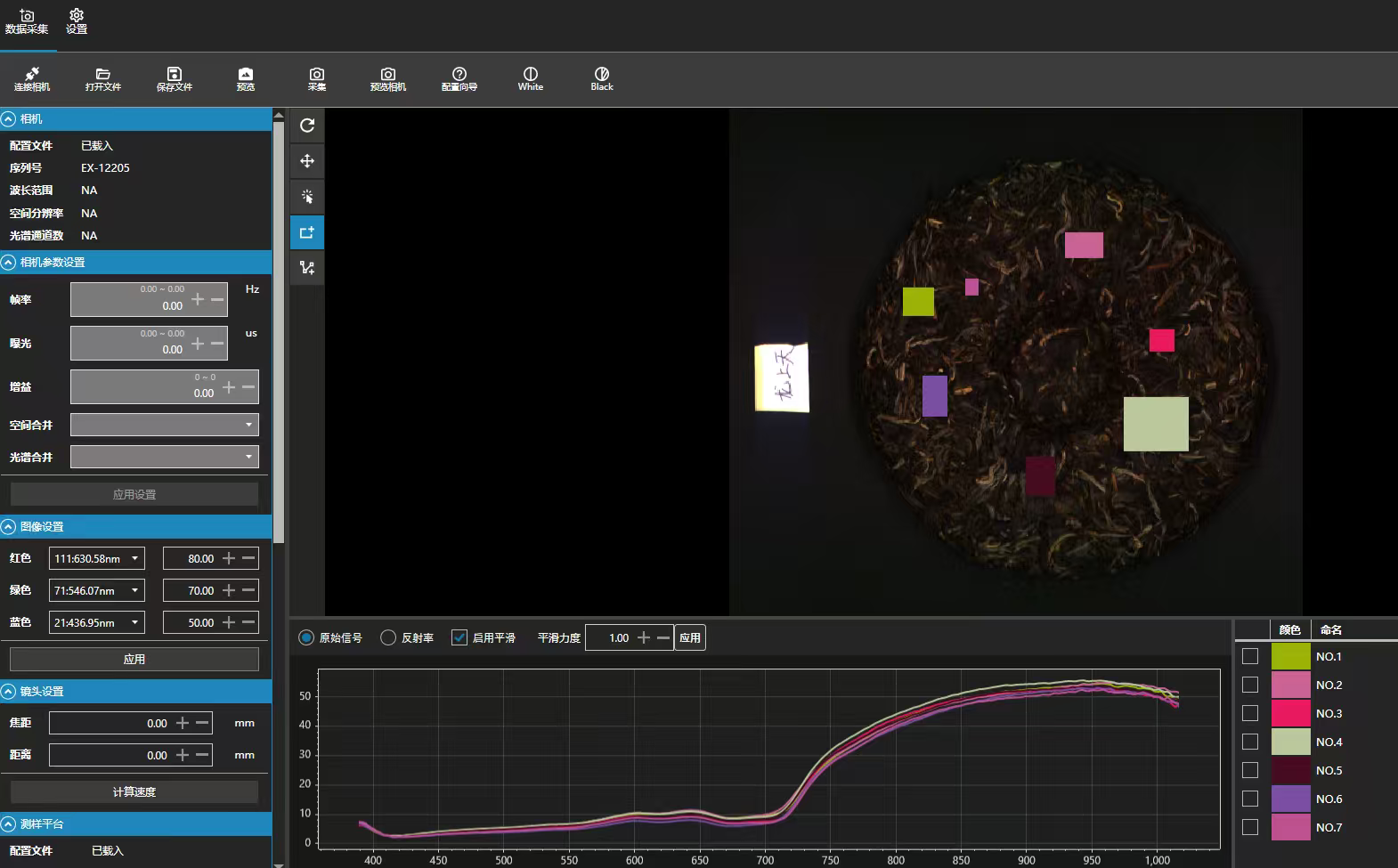Screen dimensions: 1398x868
Task: Switch to the 设置 tab
Action: (77, 21)
